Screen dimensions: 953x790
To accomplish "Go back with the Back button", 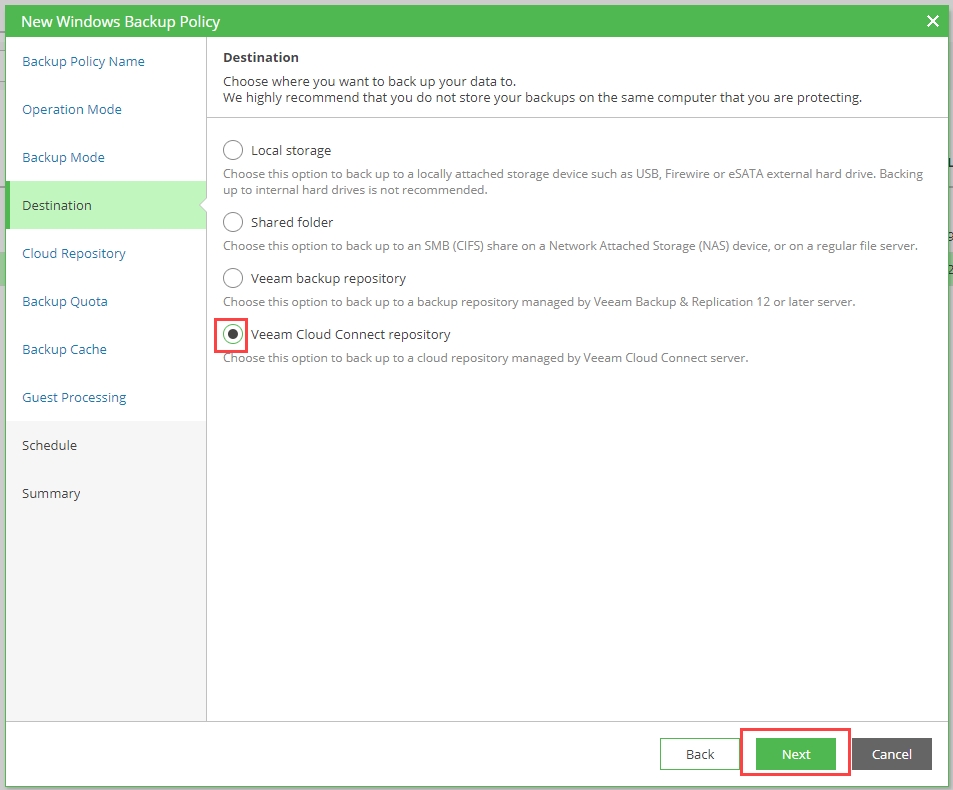I will click(700, 754).
